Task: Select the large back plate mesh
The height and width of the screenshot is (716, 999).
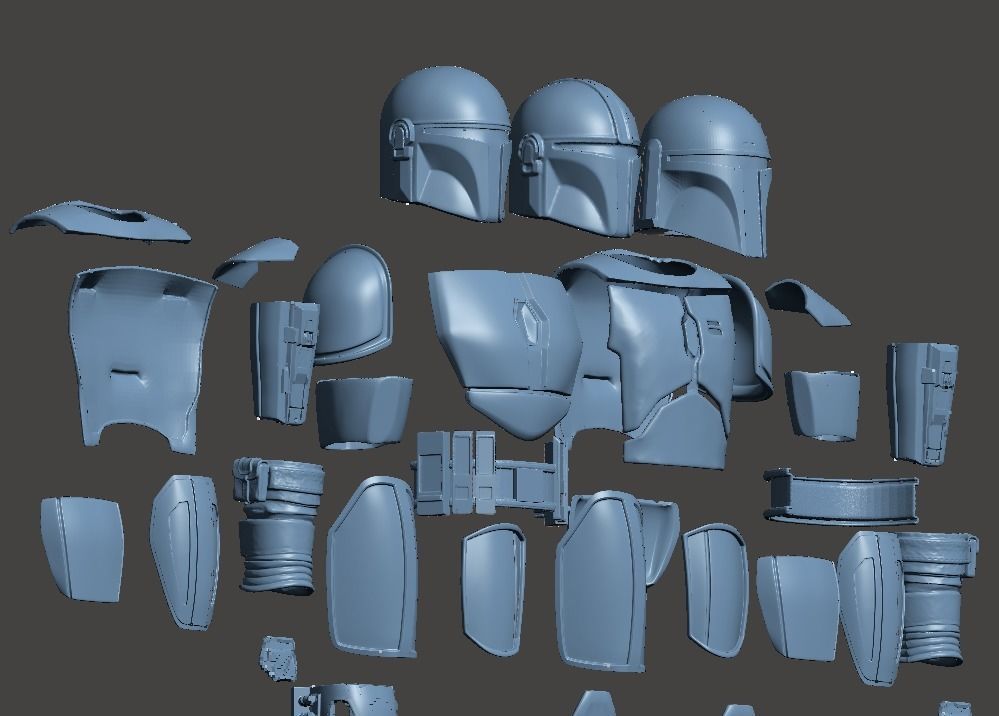Action: coord(141,359)
